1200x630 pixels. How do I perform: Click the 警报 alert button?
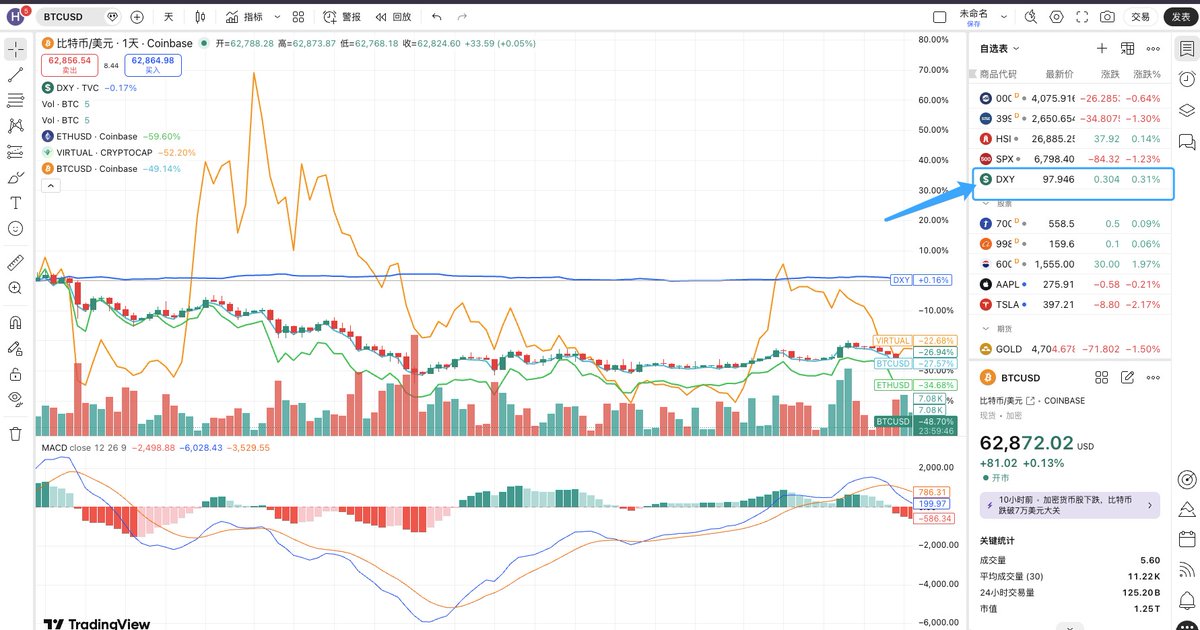pyautogui.click(x=343, y=17)
